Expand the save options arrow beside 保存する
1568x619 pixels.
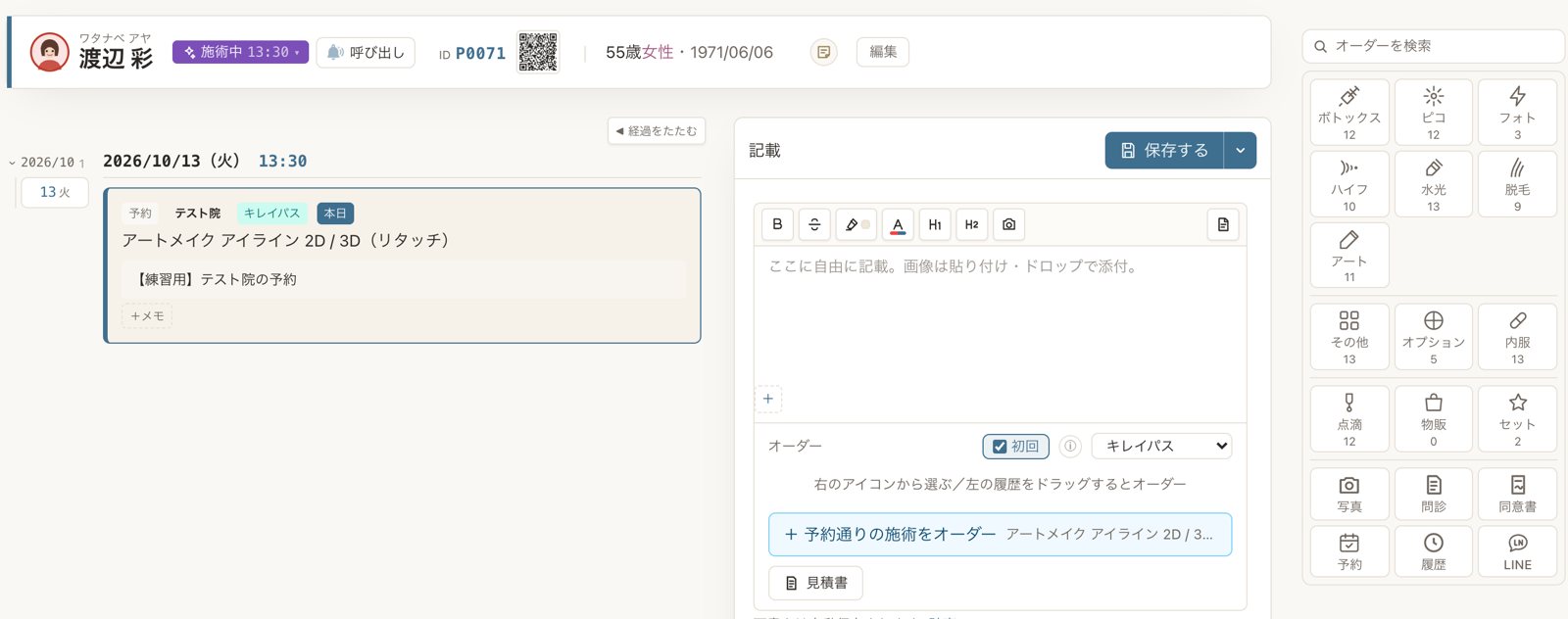[x=1241, y=151]
